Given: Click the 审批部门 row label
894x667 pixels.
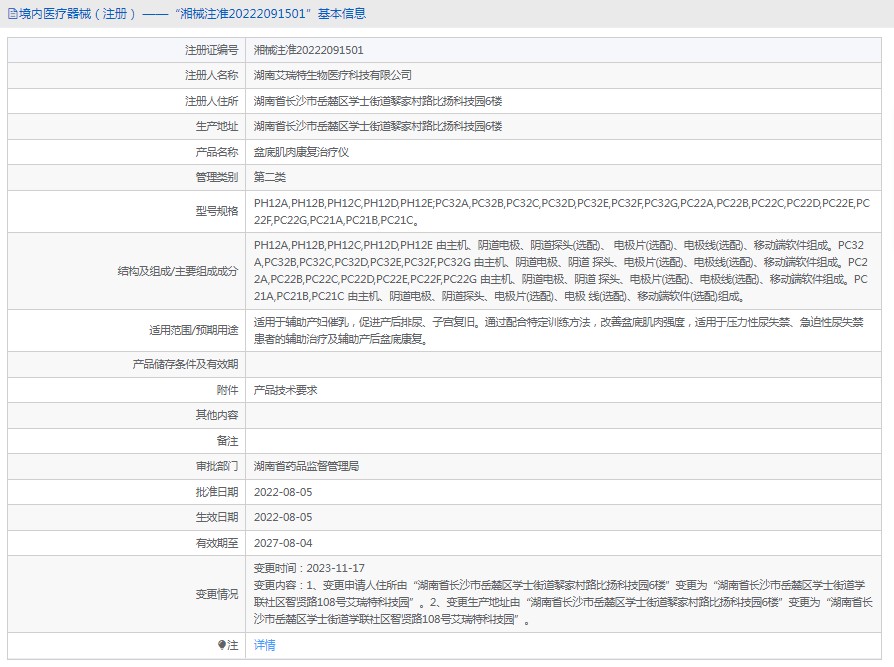Looking at the screenshot, I should pyautogui.click(x=217, y=466).
